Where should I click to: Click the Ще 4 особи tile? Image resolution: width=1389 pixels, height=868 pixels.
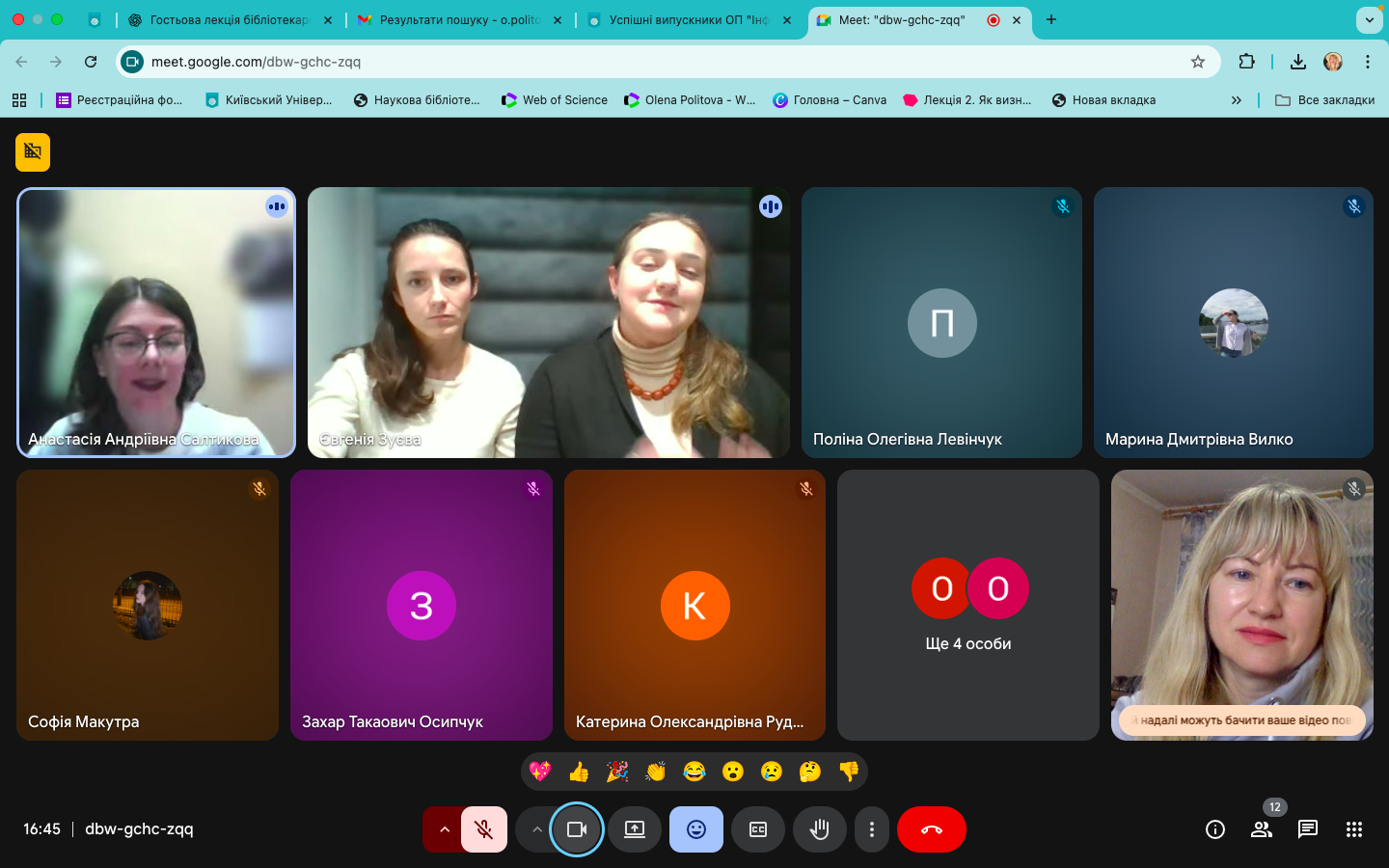[968, 606]
